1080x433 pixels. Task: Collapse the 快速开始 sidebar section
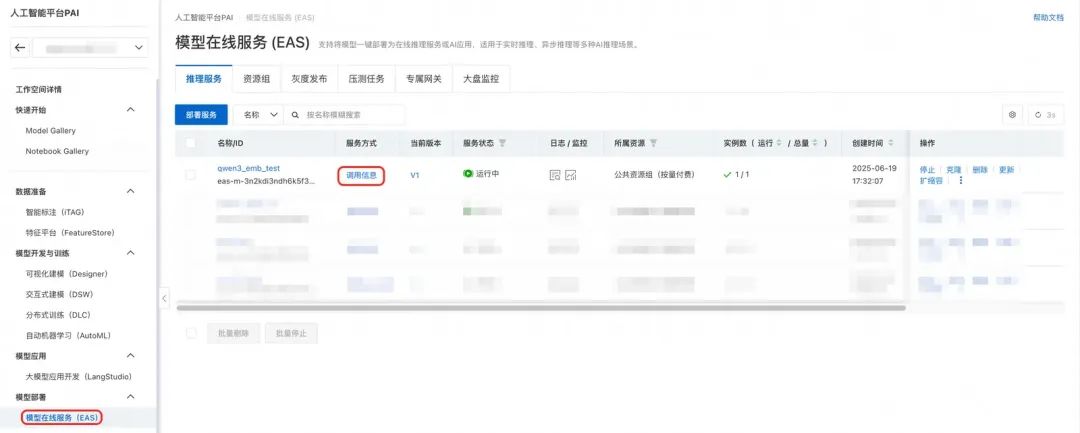pyautogui.click(x=130, y=109)
